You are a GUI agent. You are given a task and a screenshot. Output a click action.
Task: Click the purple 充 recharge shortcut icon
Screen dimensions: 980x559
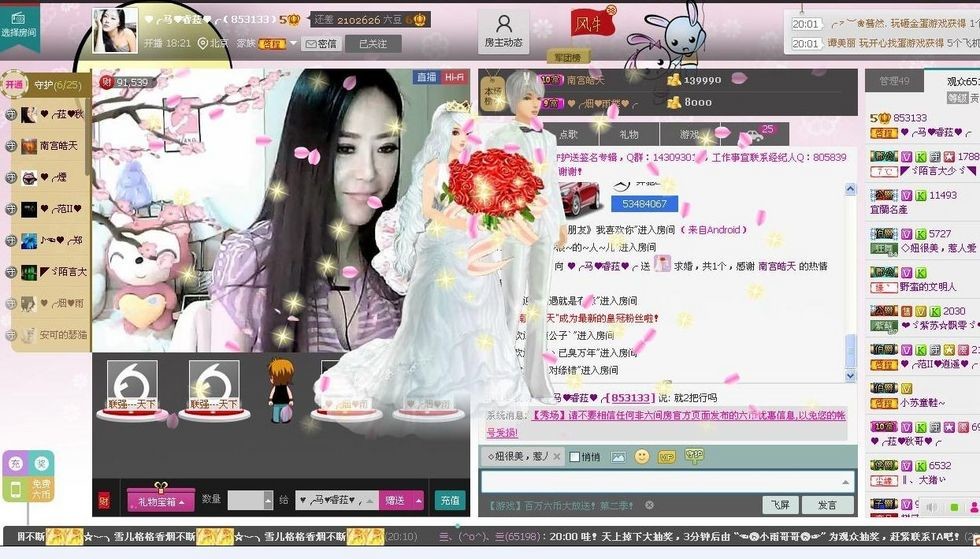16,464
